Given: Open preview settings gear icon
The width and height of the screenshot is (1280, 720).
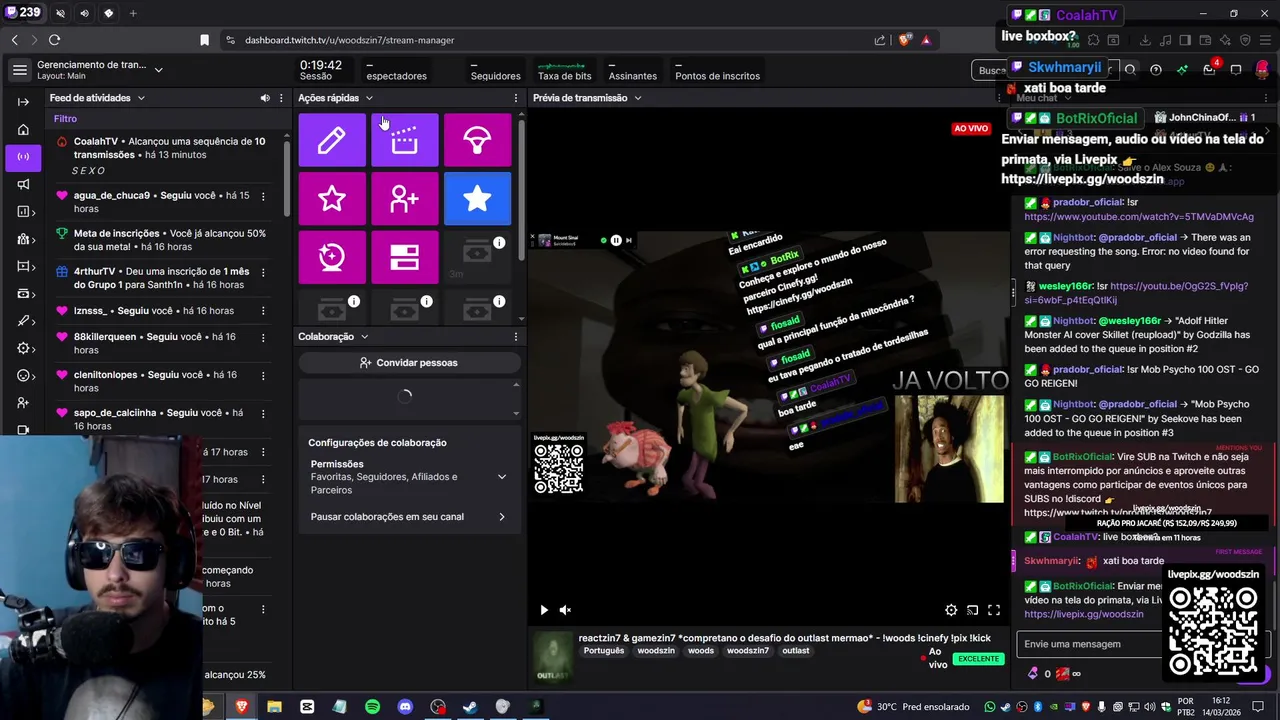Looking at the screenshot, I should (951, 610).
